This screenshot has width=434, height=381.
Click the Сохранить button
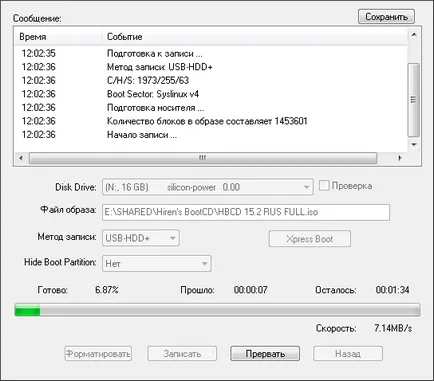[x=386, y=17]
